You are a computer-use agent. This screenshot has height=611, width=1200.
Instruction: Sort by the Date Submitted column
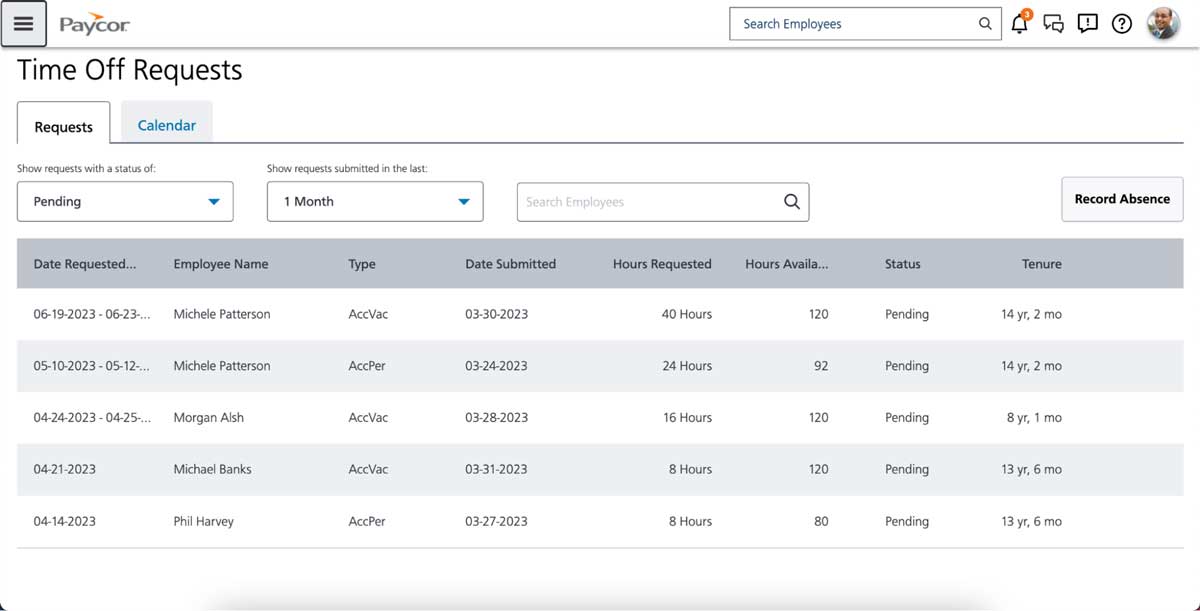[510, 264]
